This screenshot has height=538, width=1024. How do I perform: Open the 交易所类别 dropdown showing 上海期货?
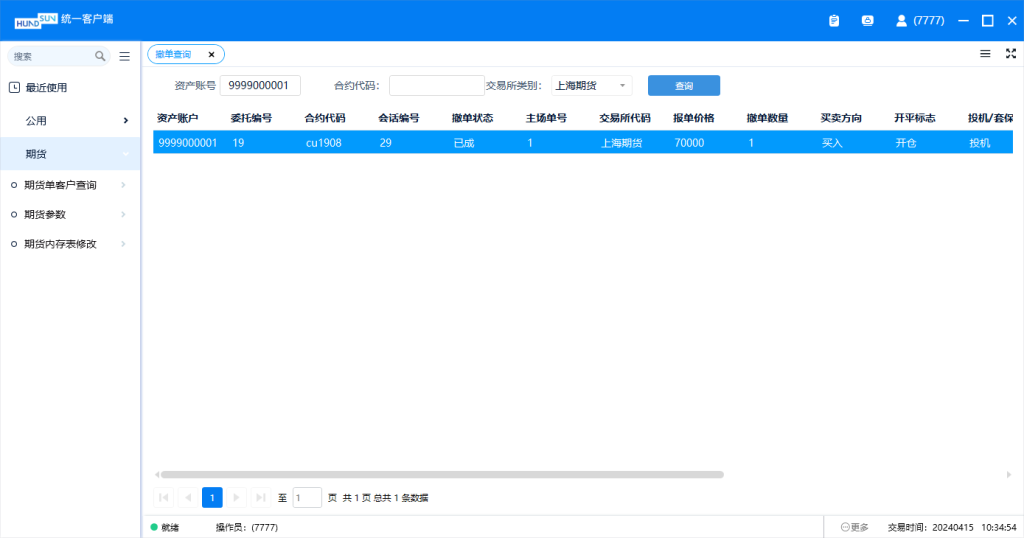click(591, 86)
